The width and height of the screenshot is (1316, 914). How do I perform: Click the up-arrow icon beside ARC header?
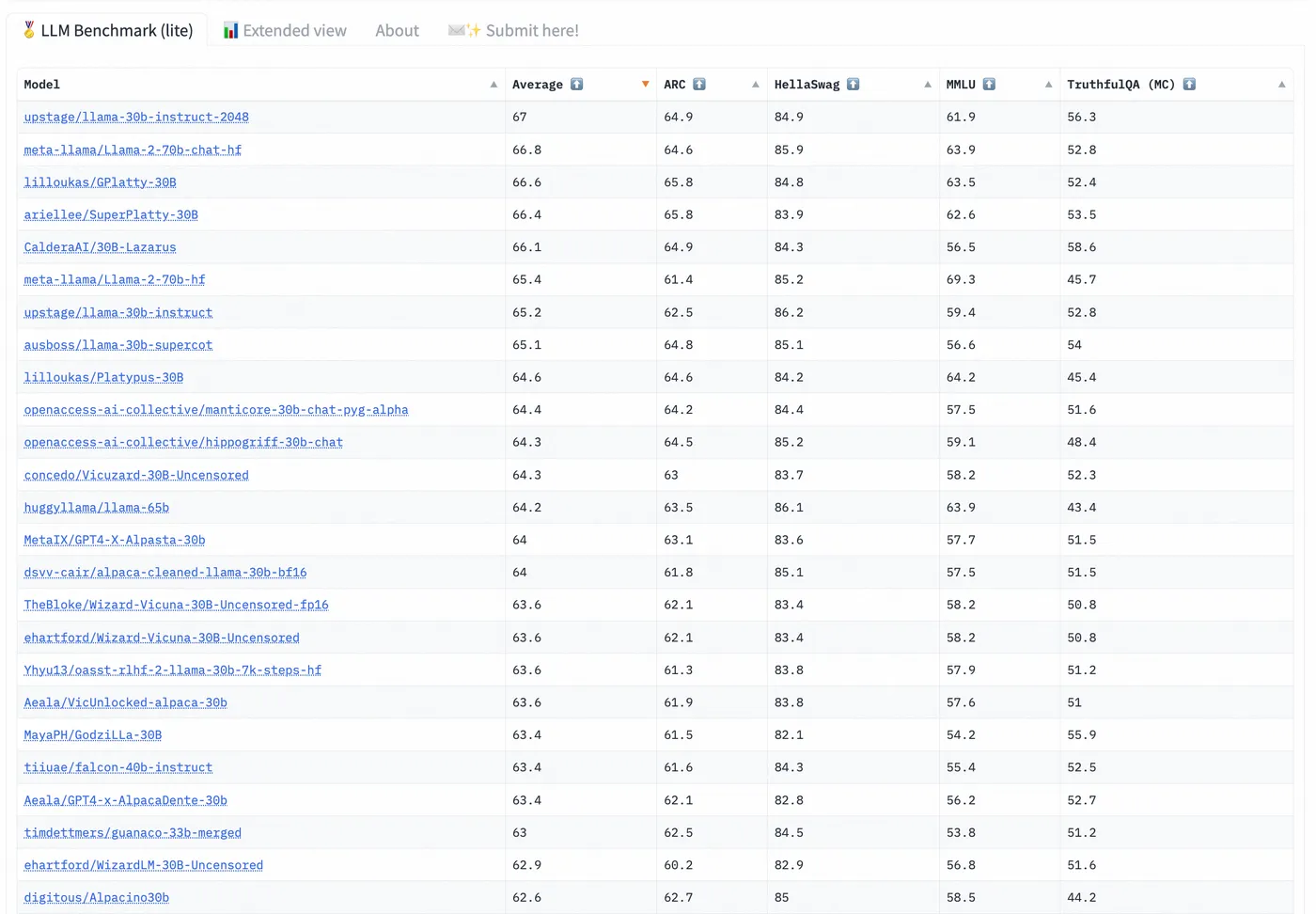click(699, 85)
